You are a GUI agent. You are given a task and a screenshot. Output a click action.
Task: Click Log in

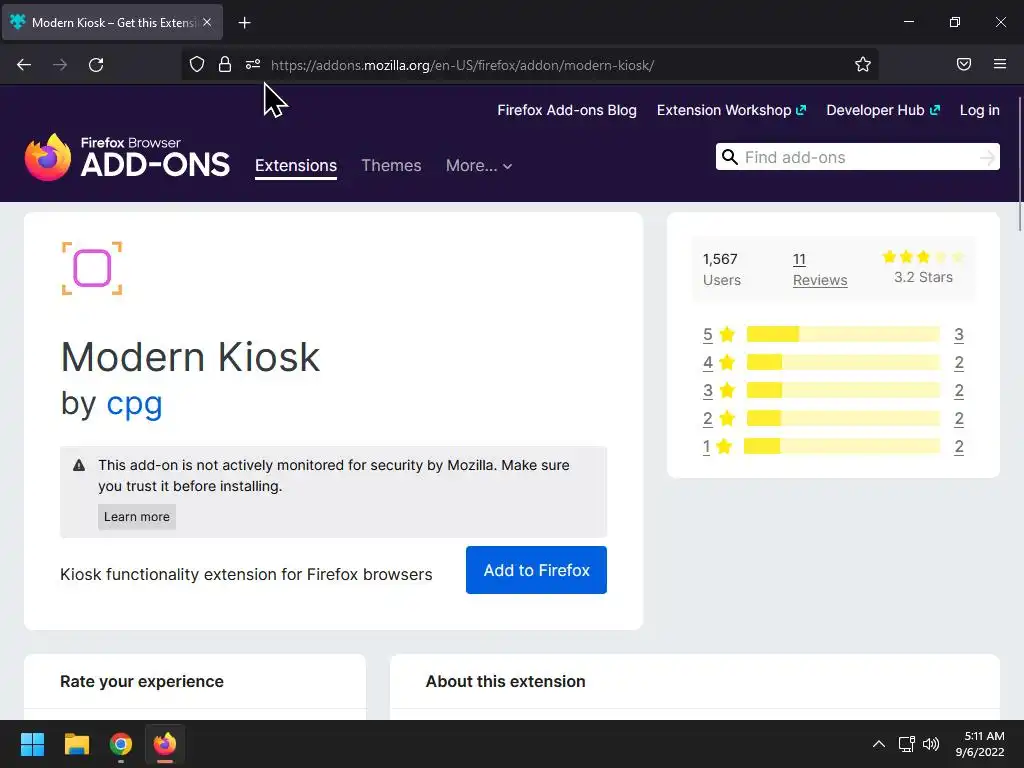980,110
